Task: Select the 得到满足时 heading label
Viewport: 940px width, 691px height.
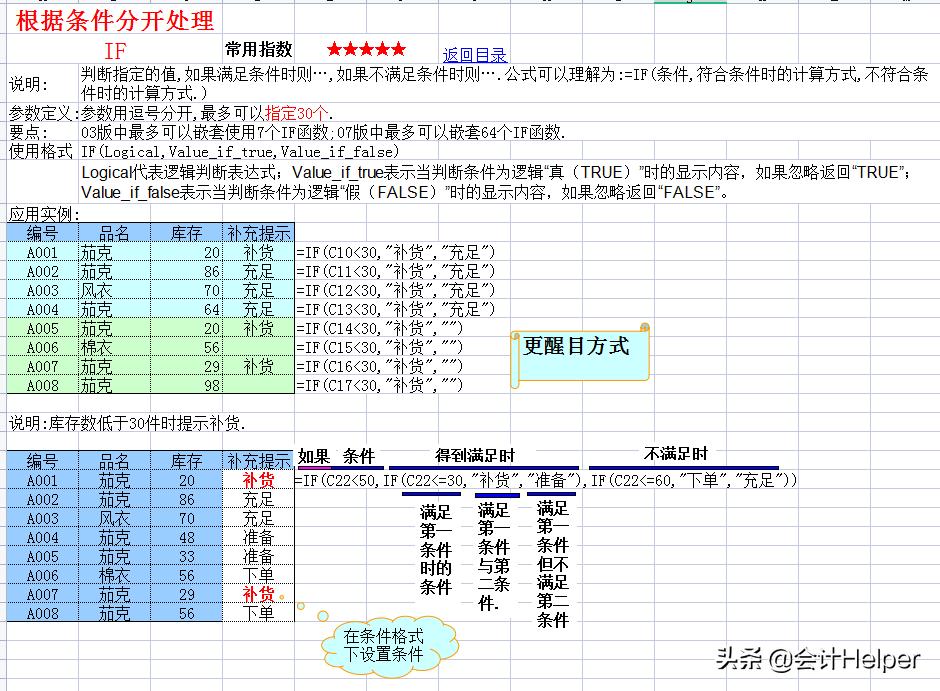Action: 475,455
